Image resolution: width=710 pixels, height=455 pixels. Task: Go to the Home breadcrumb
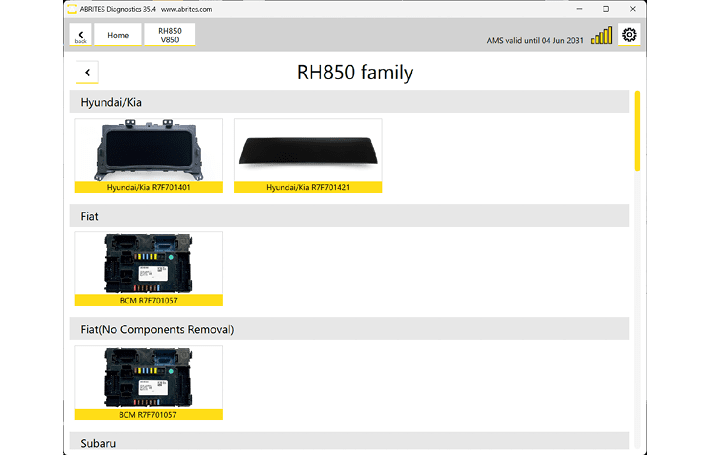[117, 35]
